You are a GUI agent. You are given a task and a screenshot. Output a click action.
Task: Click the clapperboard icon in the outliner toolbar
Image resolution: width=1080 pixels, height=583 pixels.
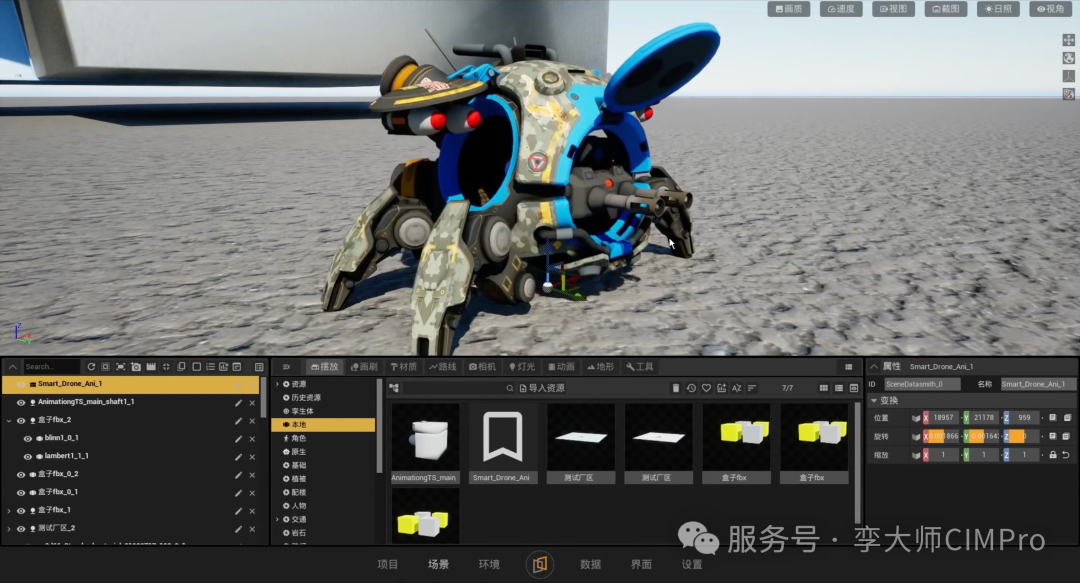point(151,367)
